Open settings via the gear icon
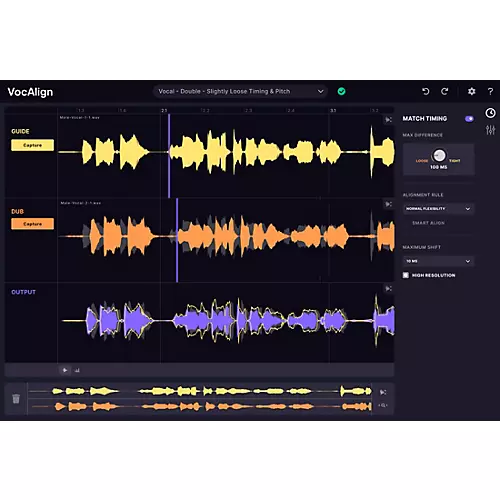Image resolution: width=500 pixels, height=500 pixels. [x=471, y=91]
